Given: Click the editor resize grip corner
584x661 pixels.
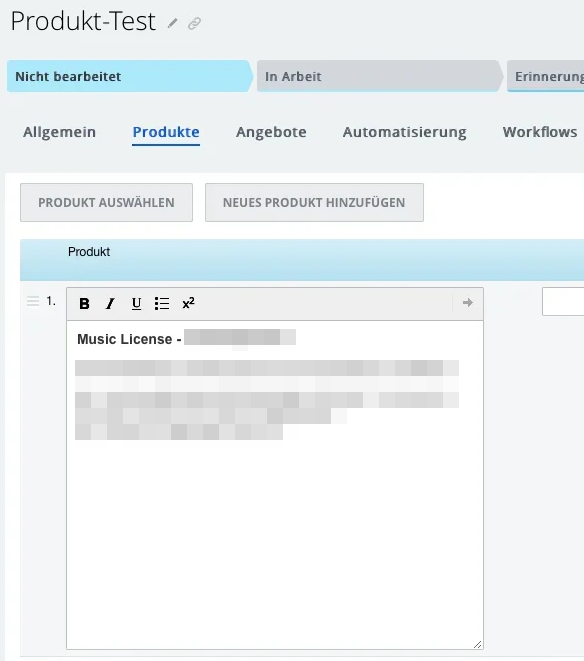Looking at the screenshot, I should tap(477, 644).
